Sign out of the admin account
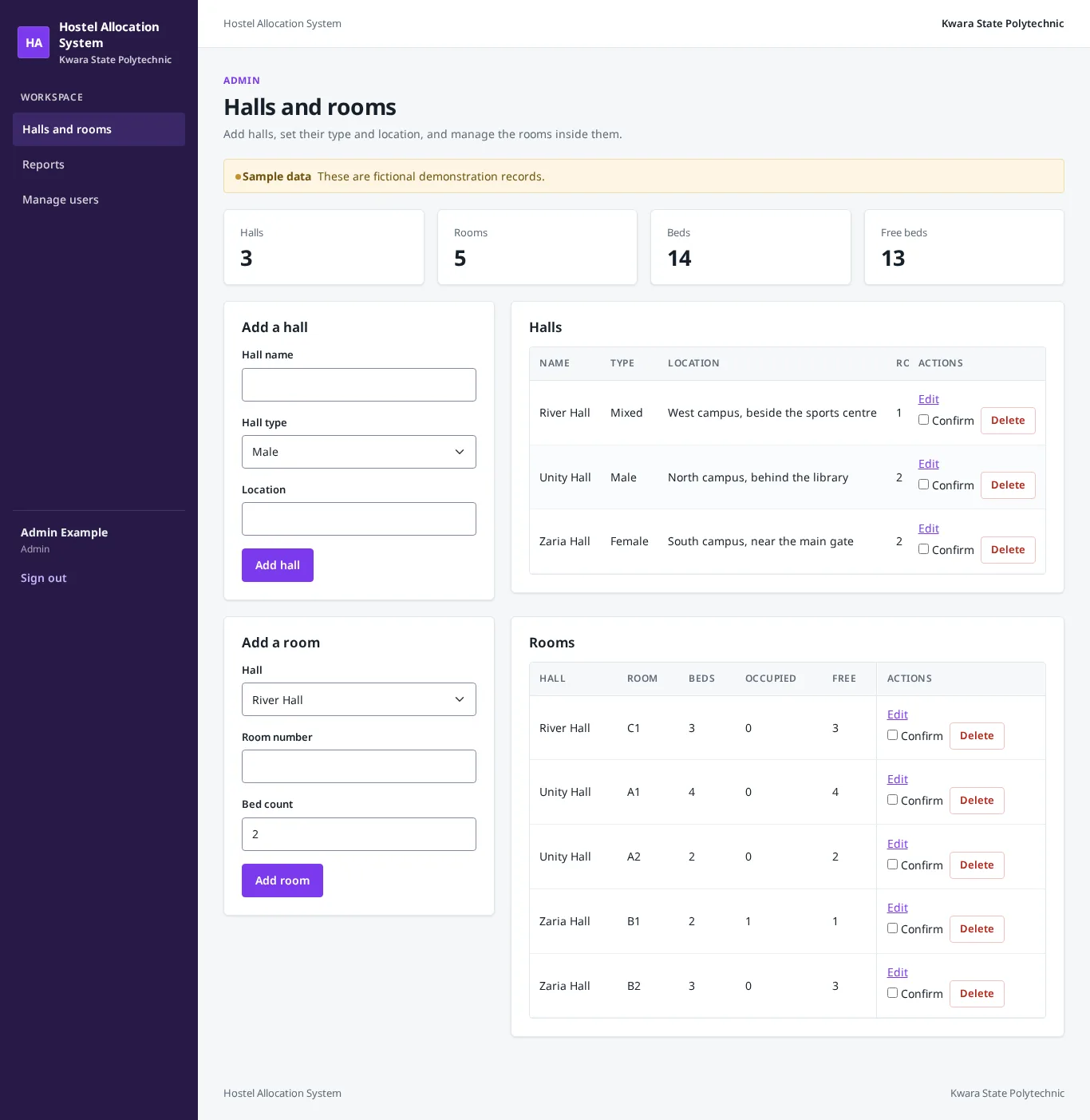Screen dimensions: 1090x1120 [44, 578]
